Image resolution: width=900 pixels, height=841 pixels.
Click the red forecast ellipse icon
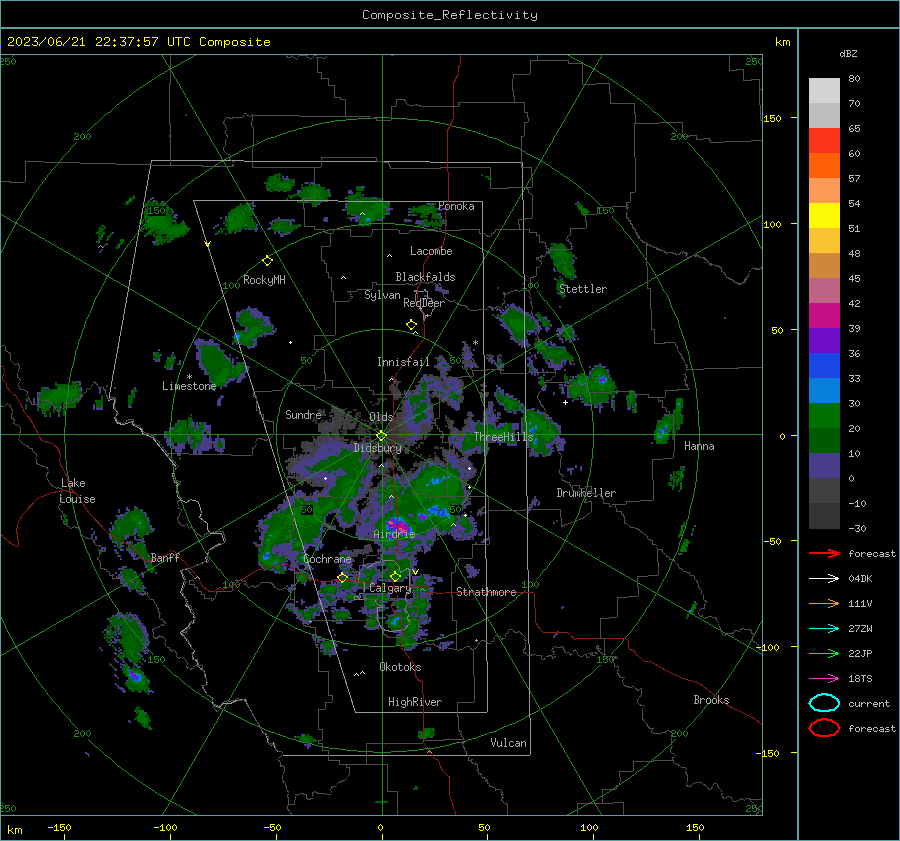pos(824,728)
